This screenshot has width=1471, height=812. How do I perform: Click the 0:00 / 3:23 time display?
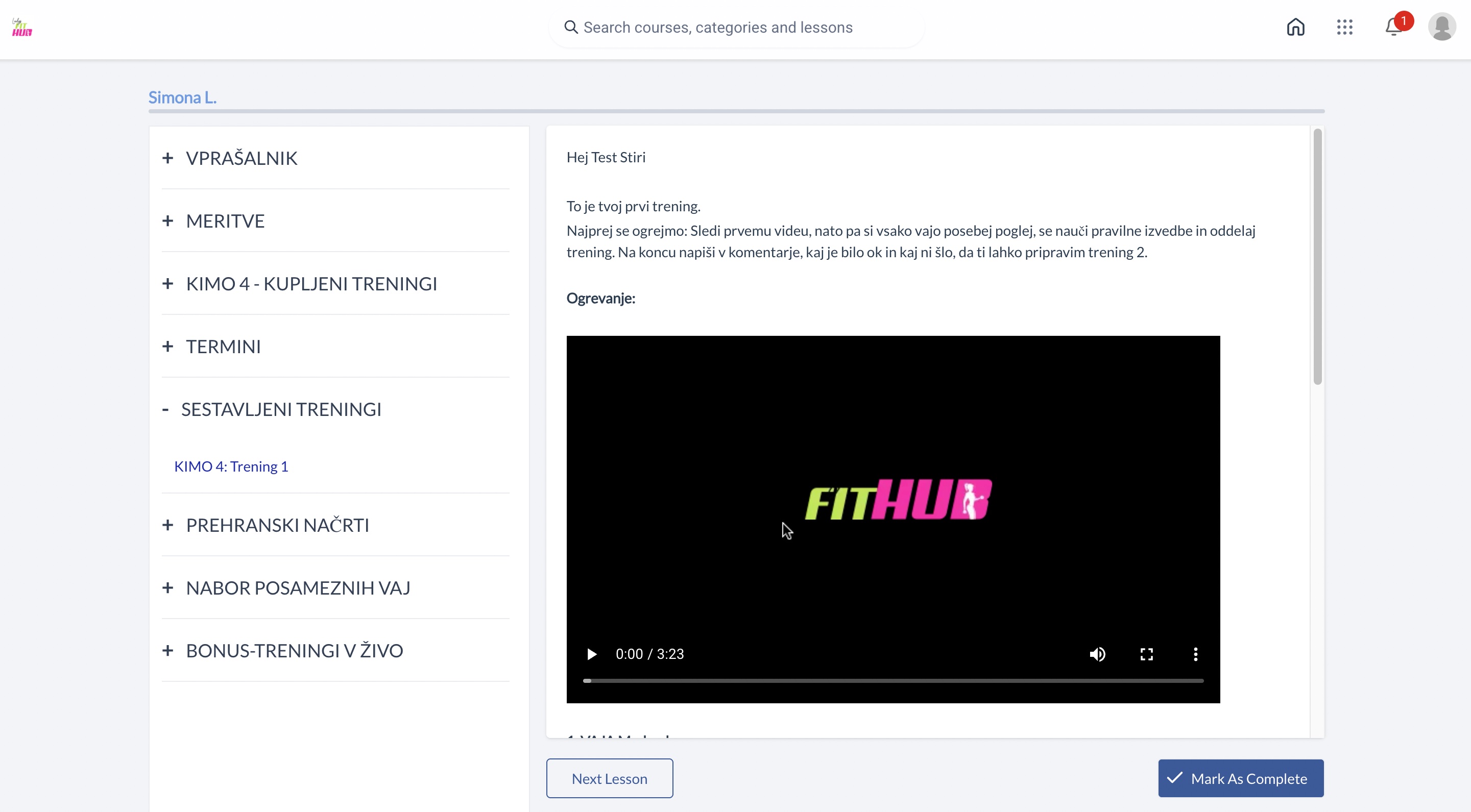(x=649, y=654)
